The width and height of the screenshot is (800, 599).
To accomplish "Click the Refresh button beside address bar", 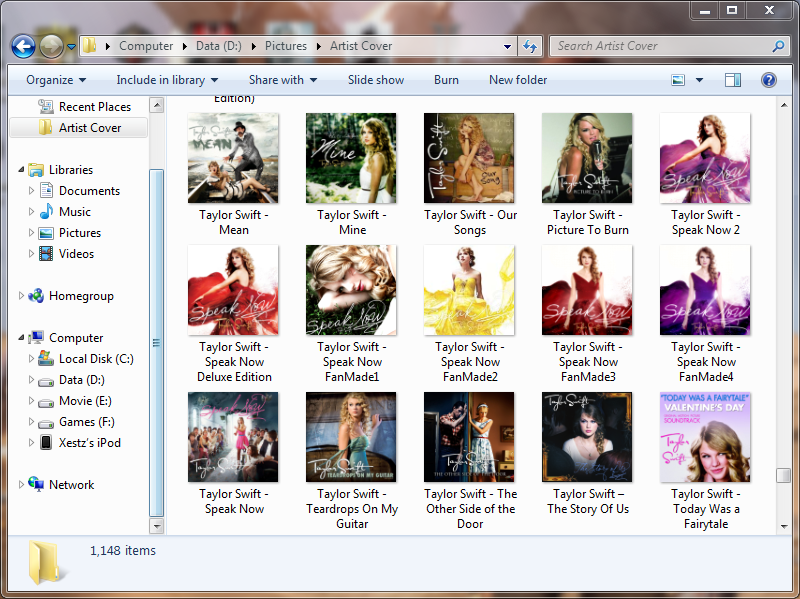I will pyautogui.click(x=530, y=46).
